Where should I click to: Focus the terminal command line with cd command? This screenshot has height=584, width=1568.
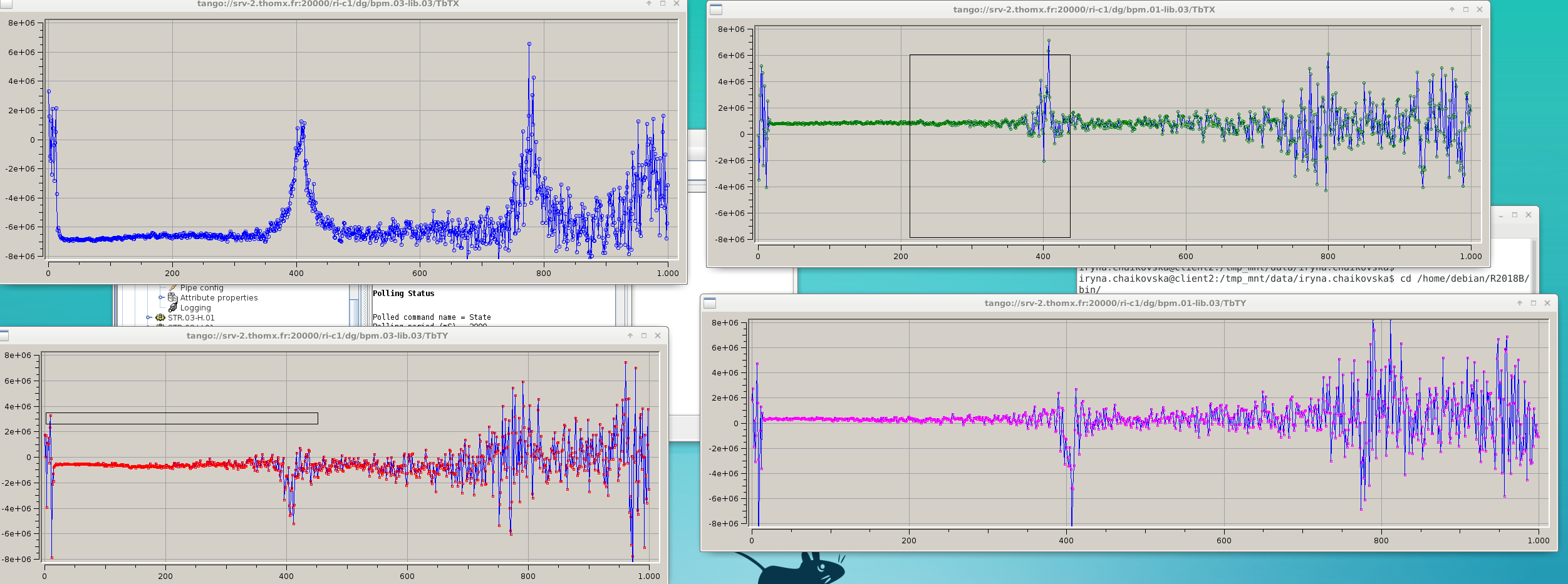point(1303,279)
